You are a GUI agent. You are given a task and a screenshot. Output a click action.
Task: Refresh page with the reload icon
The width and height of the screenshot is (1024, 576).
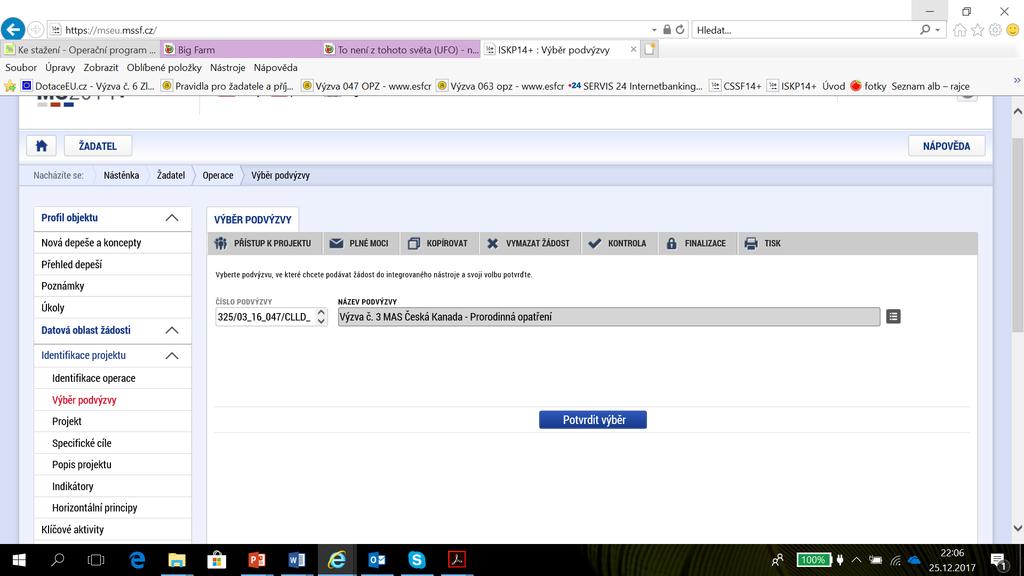pyautogui.click(x=680, y=29)
